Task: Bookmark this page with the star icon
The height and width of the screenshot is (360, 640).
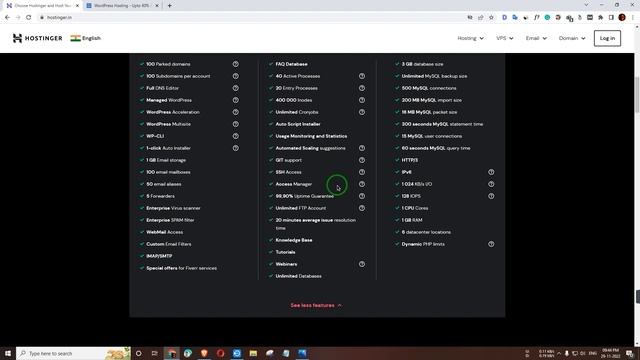Action: pyautogui.click(x=491, y=17)
